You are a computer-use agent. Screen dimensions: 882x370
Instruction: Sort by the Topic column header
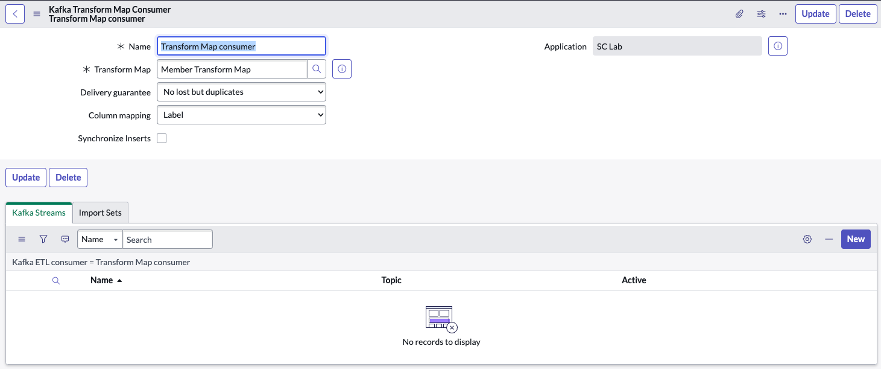pyautogui.click(x=392, y=280)
